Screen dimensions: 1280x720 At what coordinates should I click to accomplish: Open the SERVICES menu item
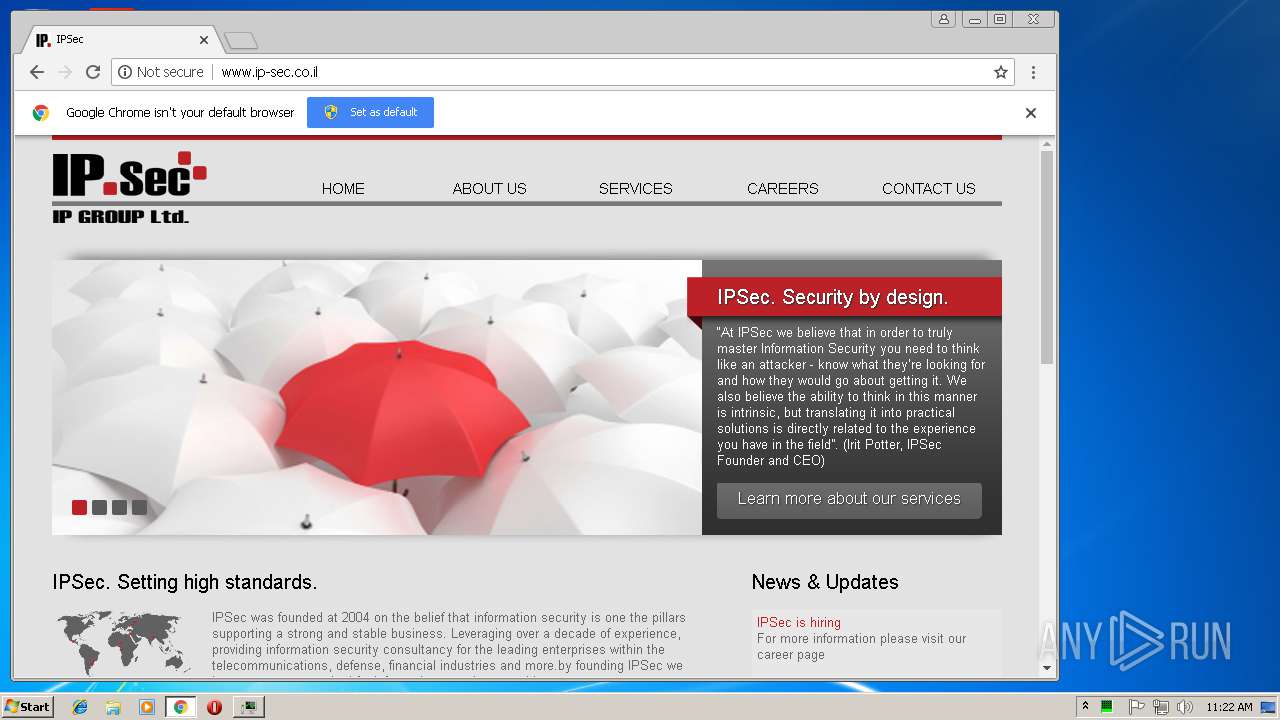[x=635, y=188]
